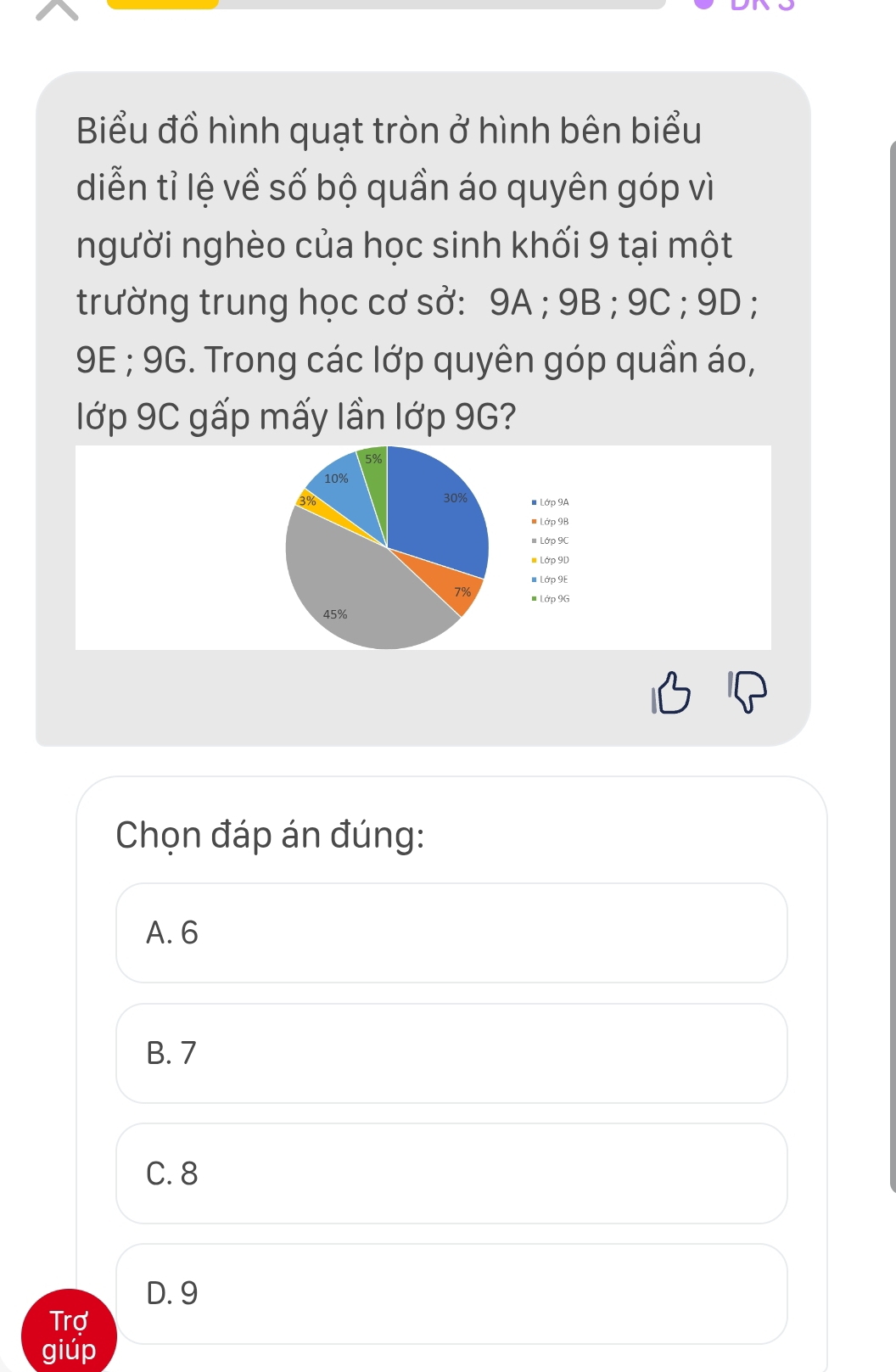896x1372 pixels.
Task: Choose answer option B. 7
Action: (x=451, y=1053)
